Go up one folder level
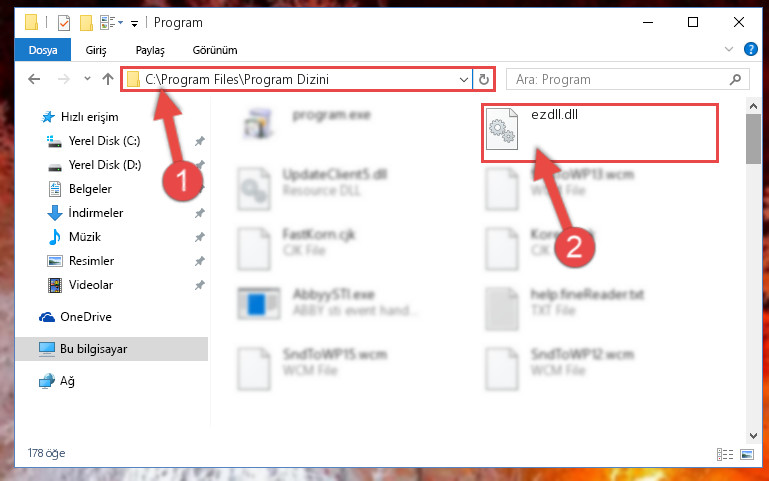 (108, 79)
